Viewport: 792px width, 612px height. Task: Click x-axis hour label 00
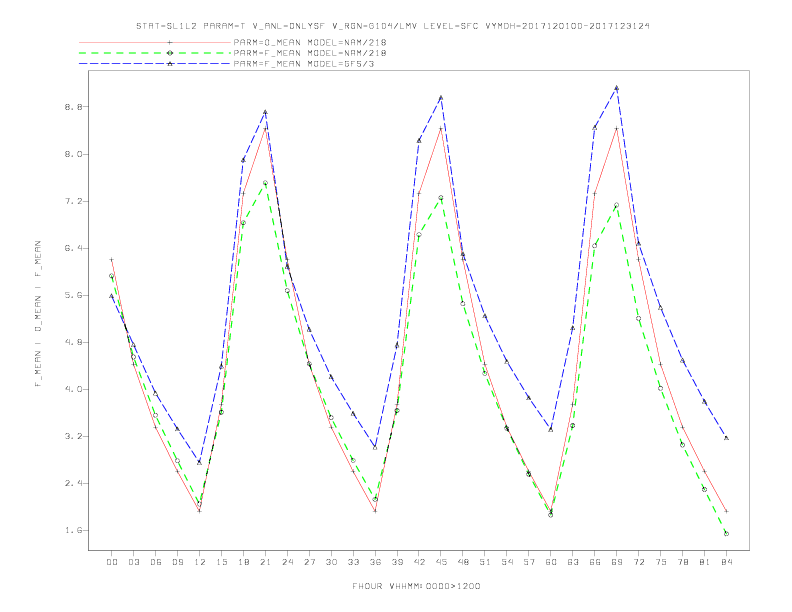tap(112, 562)
